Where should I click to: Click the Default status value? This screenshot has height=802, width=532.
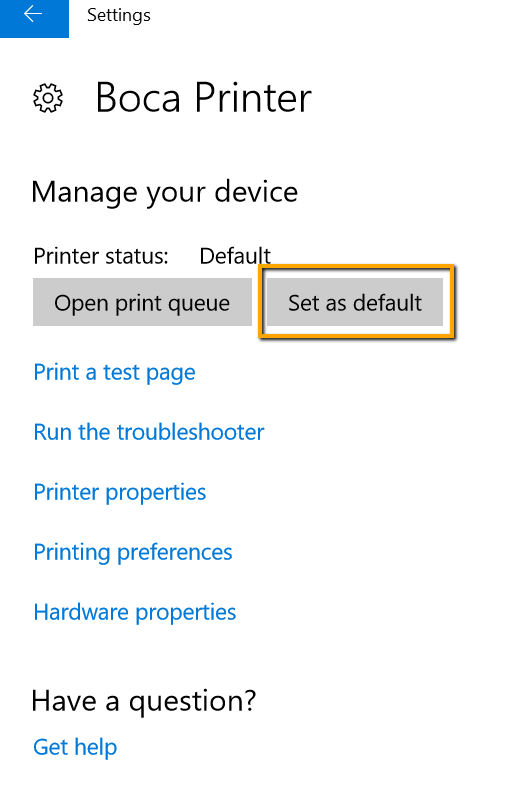click(x=235, y=256)
